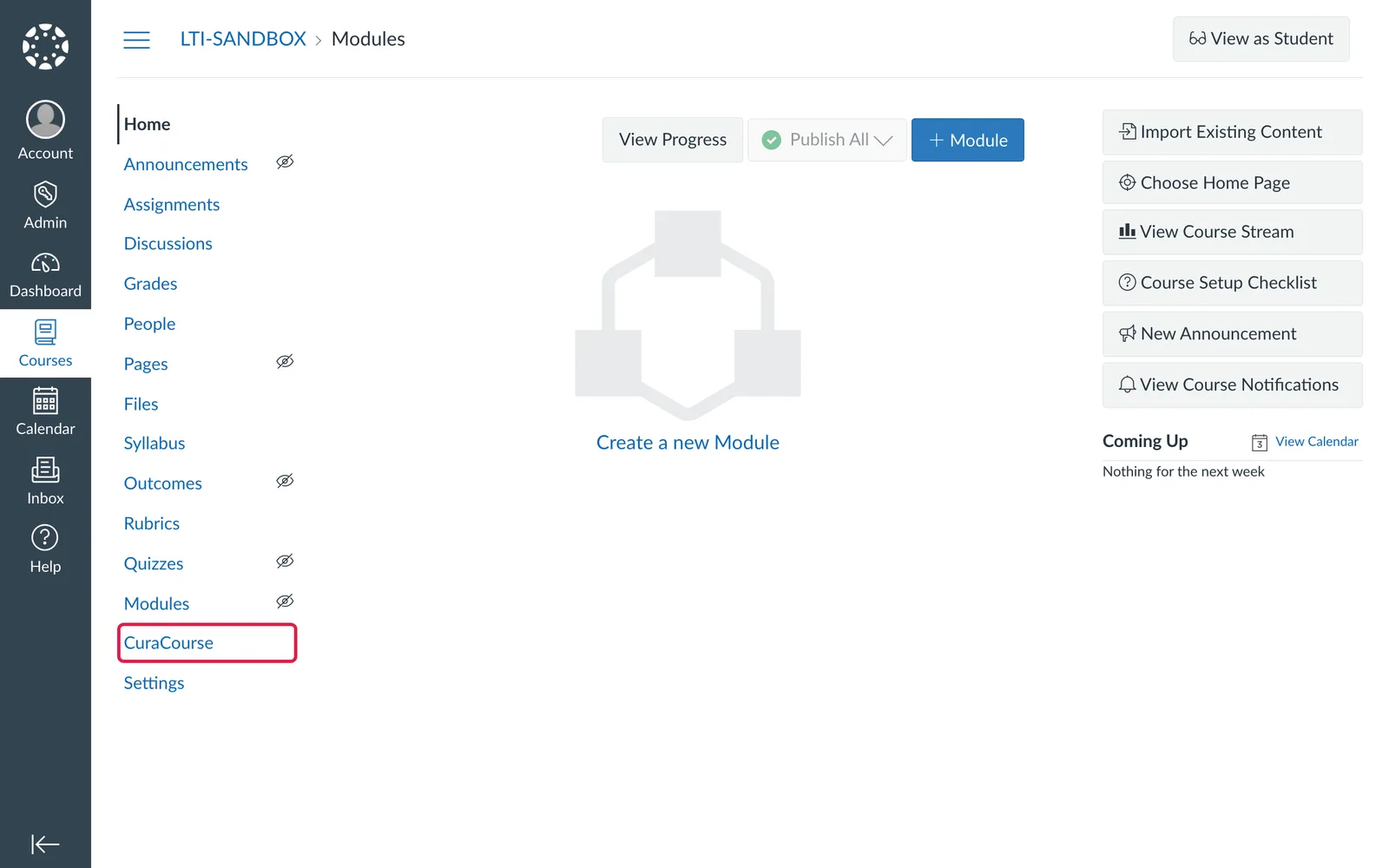Click the View Calendar link
This screenshot has height=868, width=1389.
pos(1317,442)
